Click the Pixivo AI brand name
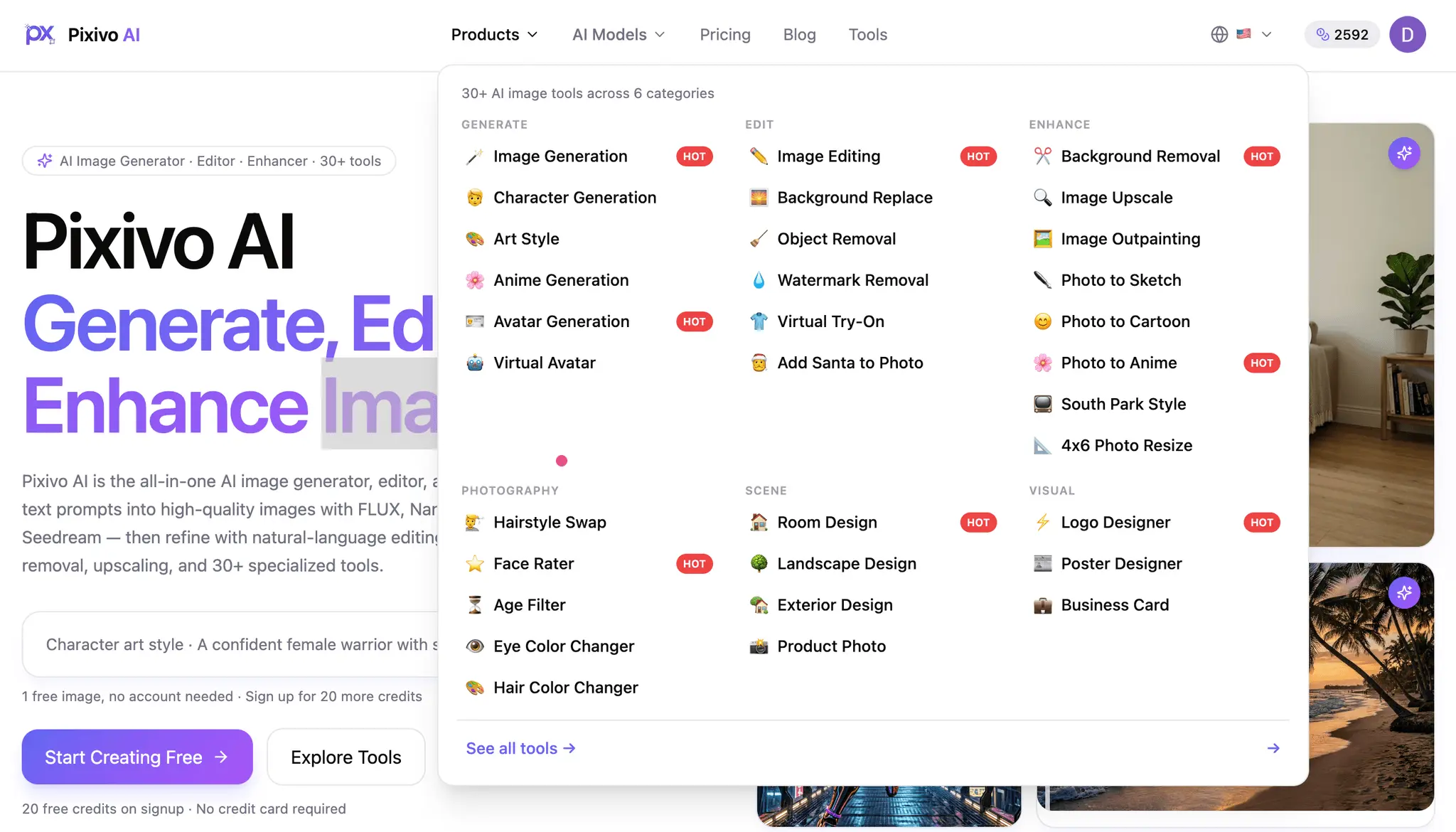This screenshot has width=1456, height=832. pos(104,34)
